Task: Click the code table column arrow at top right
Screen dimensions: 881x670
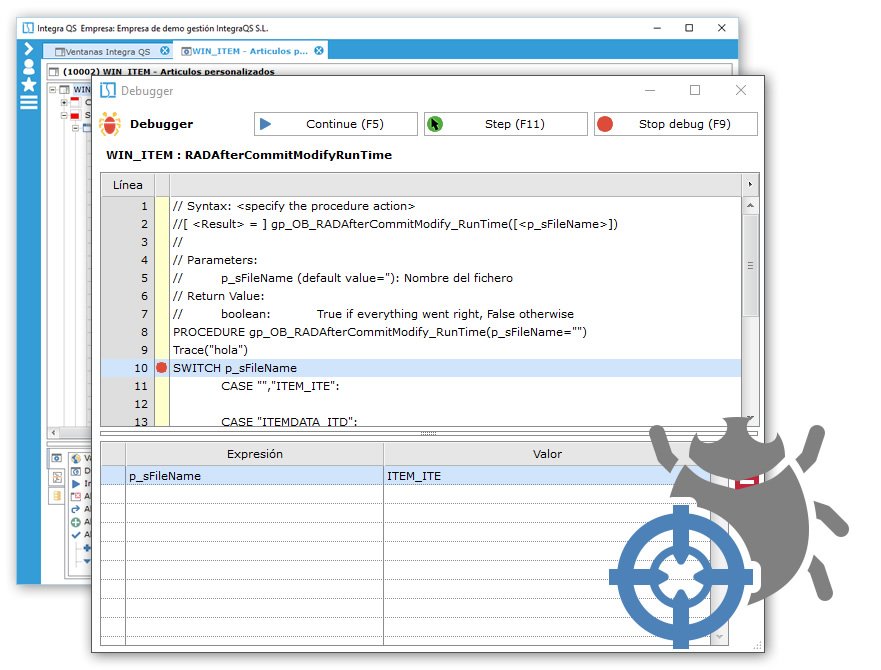Action: 750,184
